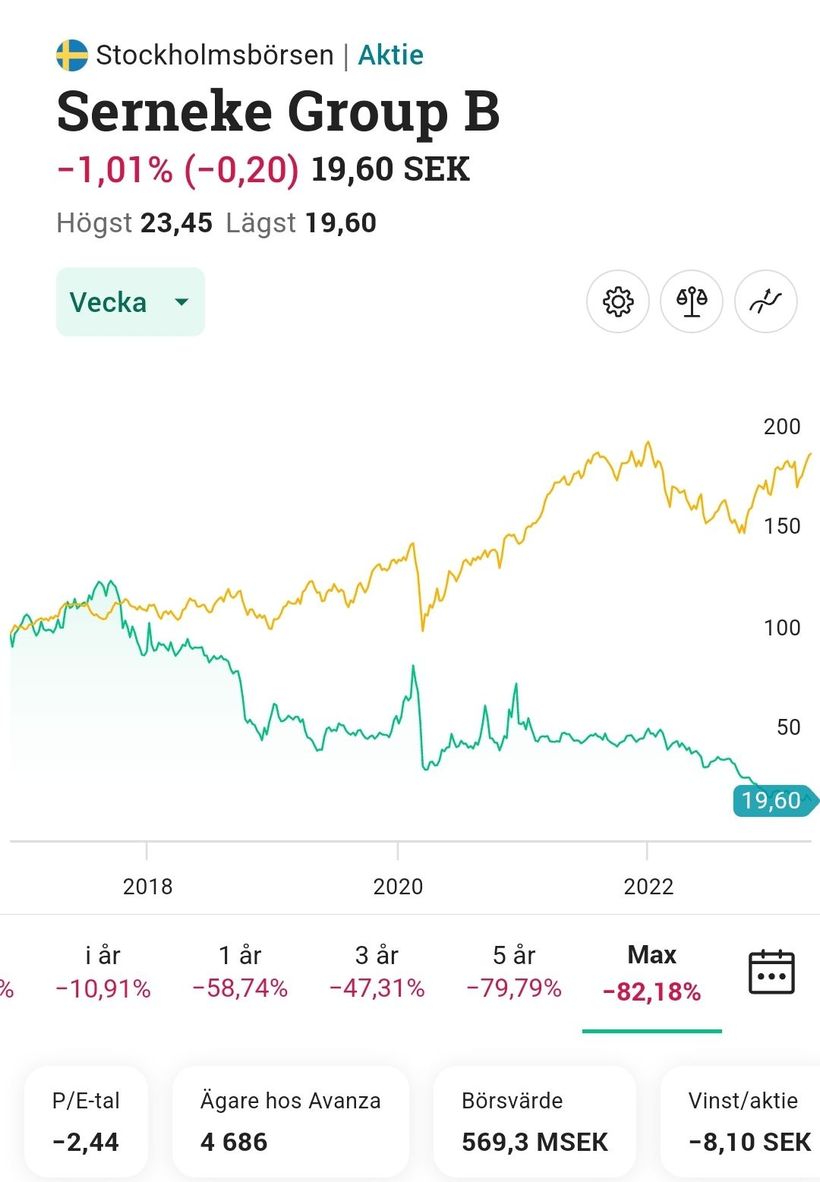Select the '3 år' time range
Viewport: 820px width, 1182px height.
[x=377, y=972]
